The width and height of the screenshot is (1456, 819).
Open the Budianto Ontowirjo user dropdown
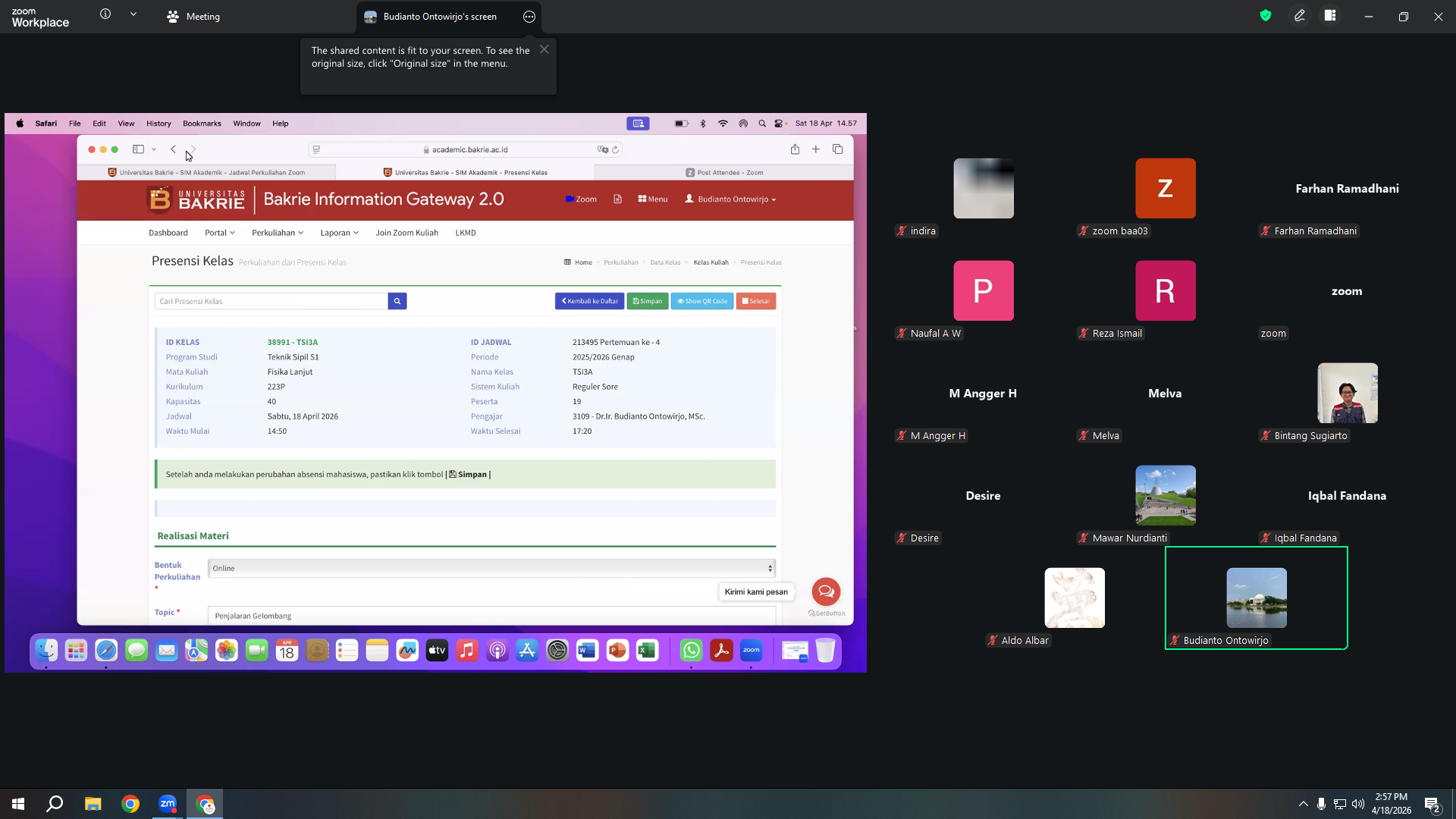tap(730, 199)
